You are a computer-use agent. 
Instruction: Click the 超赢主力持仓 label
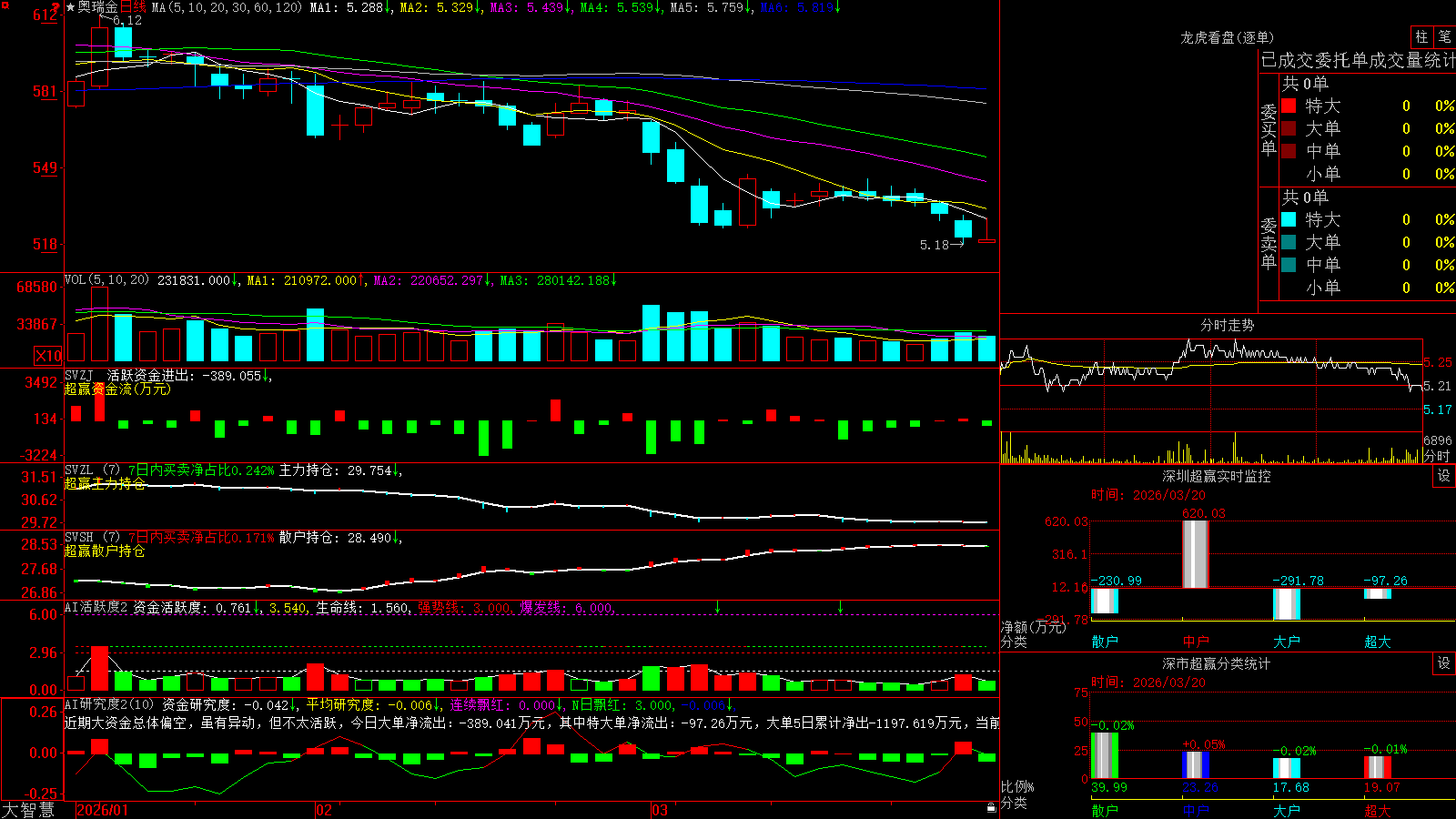pos(105,483)
